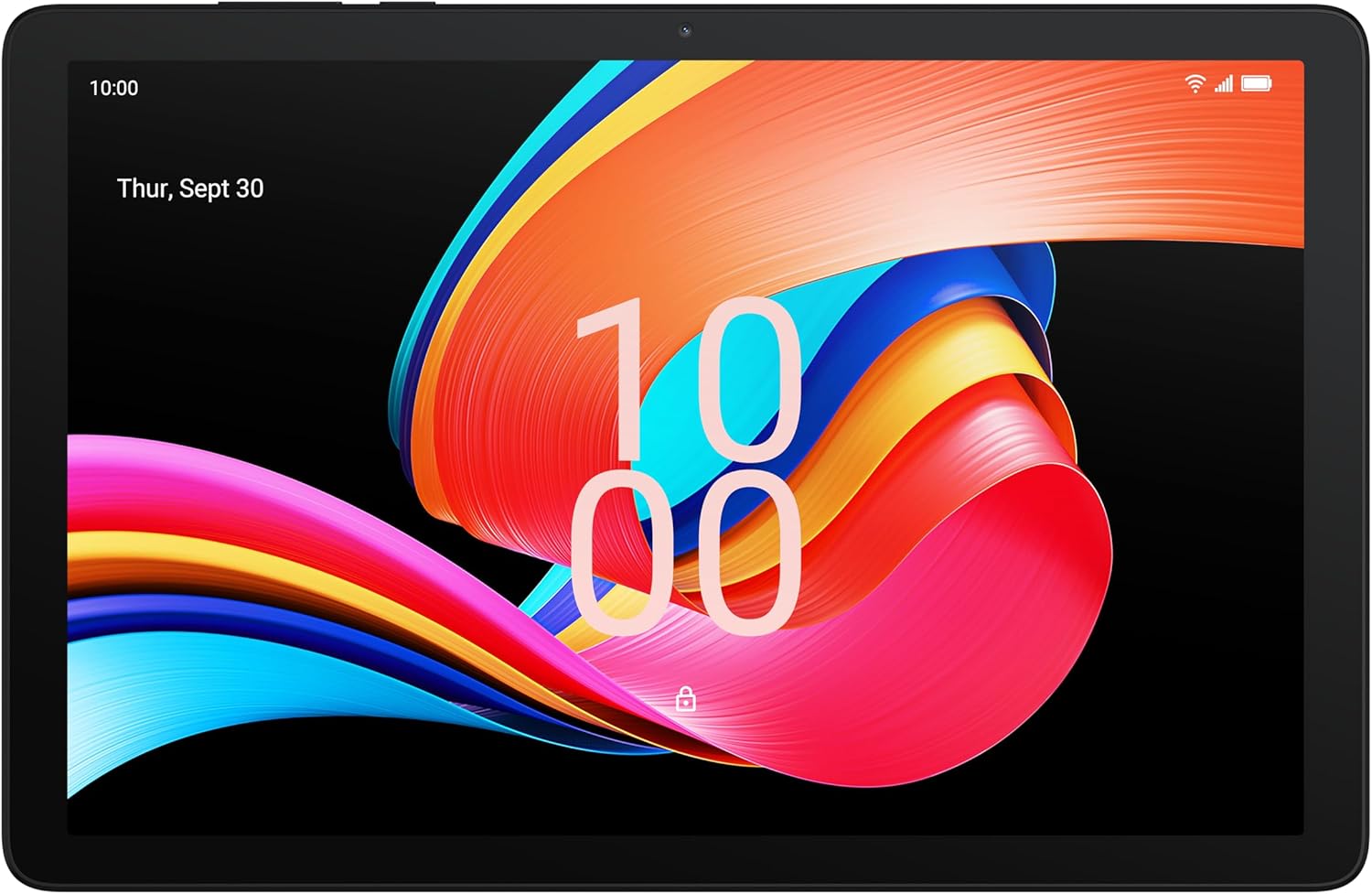Tap the large 10 hour digits
1372x894 pixels.
point(689,378)
